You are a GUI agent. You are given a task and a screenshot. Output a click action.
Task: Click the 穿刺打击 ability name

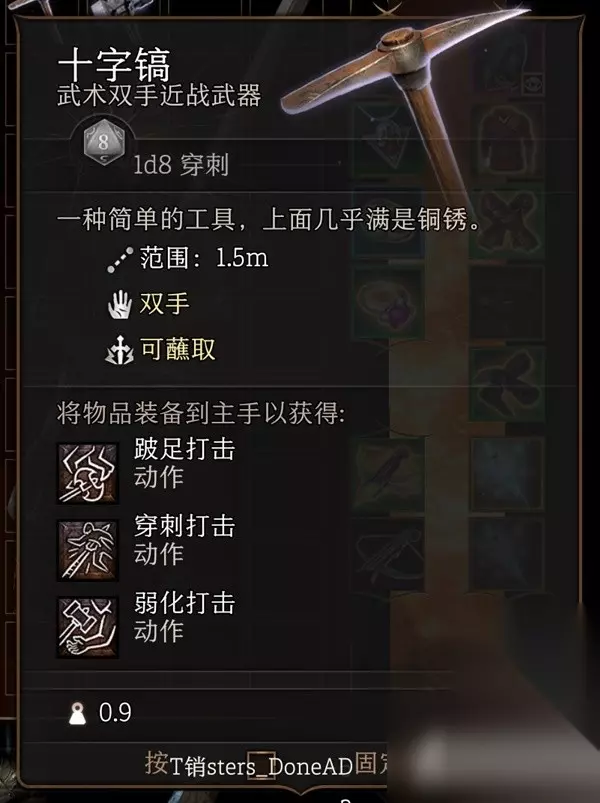(x=184, y=526)
